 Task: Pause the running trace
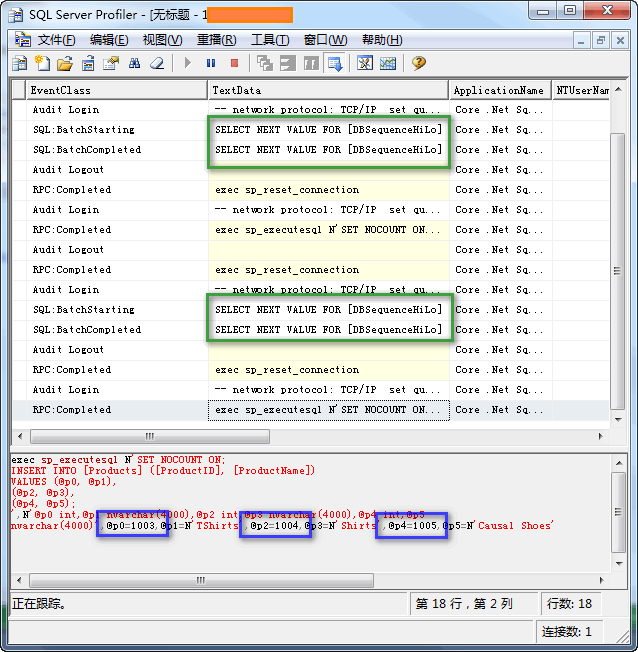pyautogui.click(x=211, y=63)
